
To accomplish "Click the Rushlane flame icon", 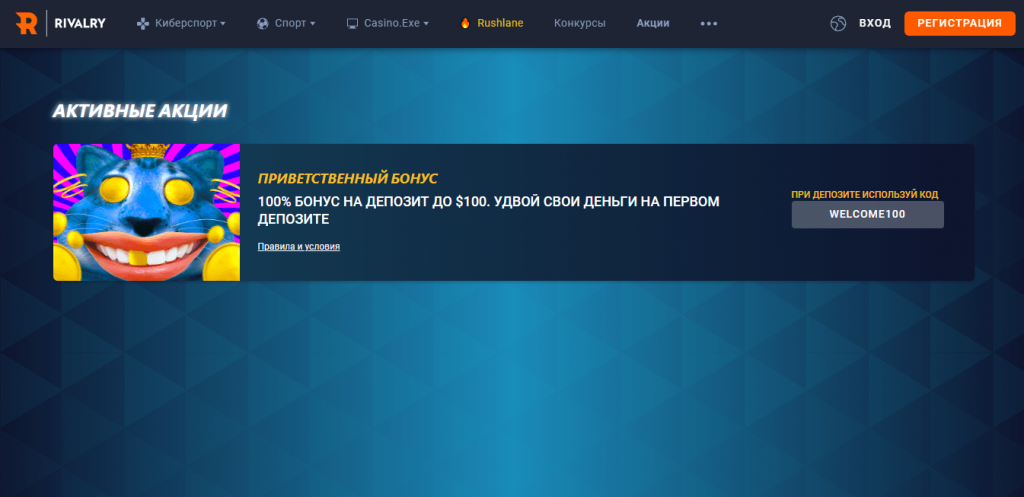I will pos(465,23).
